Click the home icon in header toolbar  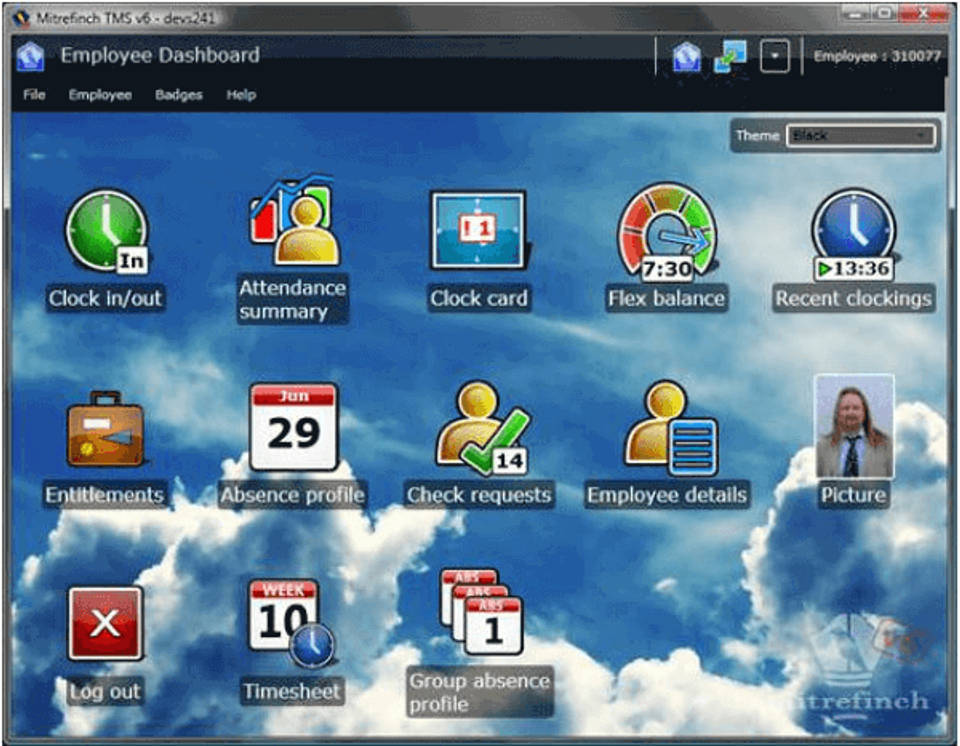click(686, 57)
